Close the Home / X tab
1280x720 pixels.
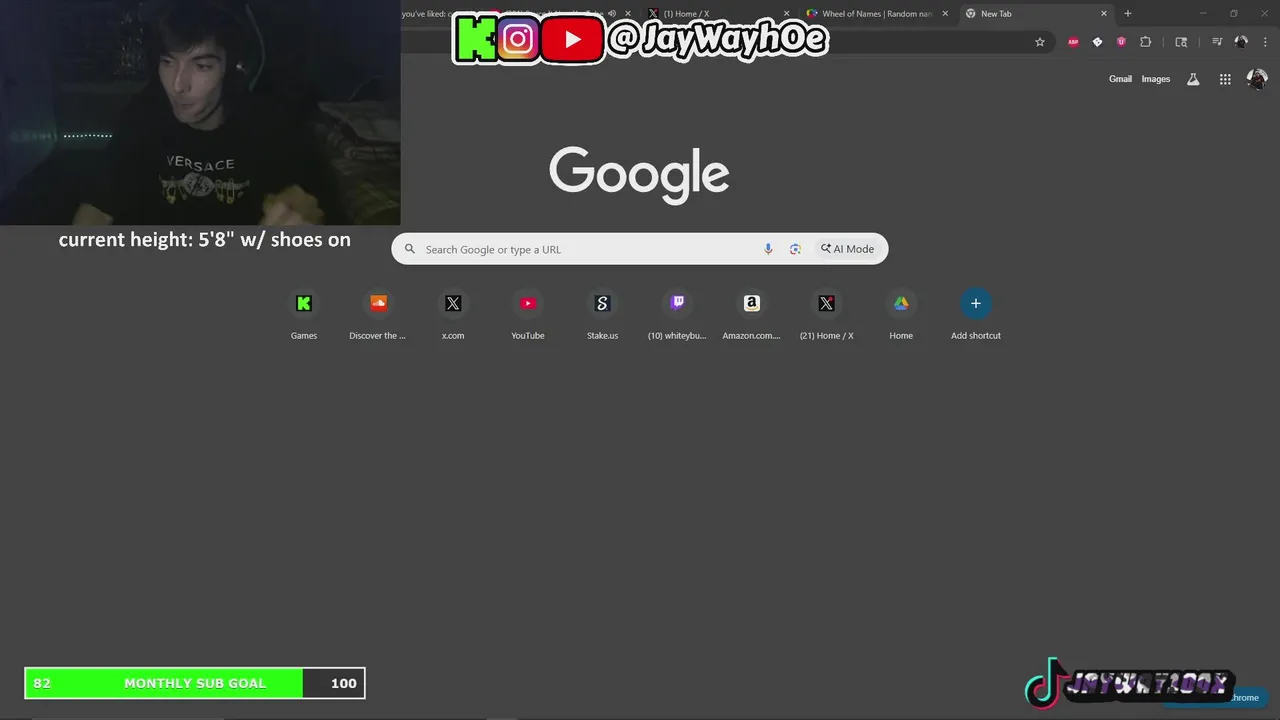point(786,14)
